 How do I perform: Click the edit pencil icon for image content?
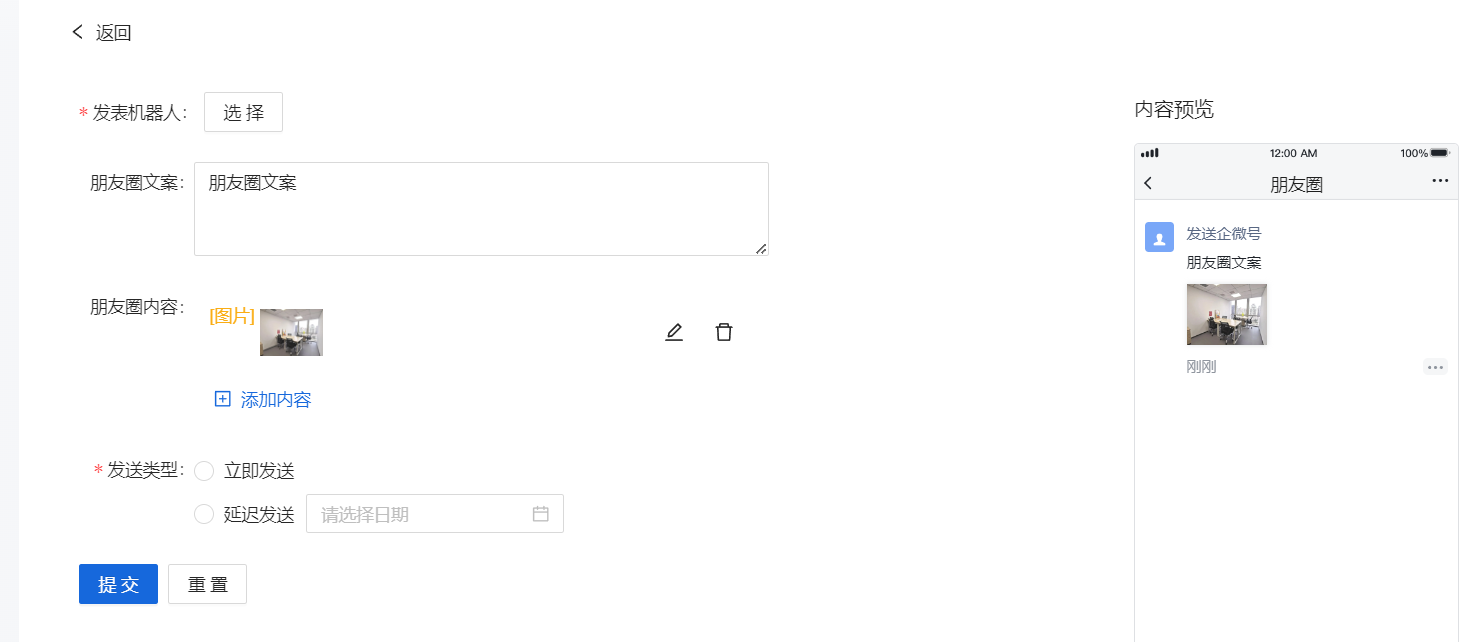pos(674,332)
